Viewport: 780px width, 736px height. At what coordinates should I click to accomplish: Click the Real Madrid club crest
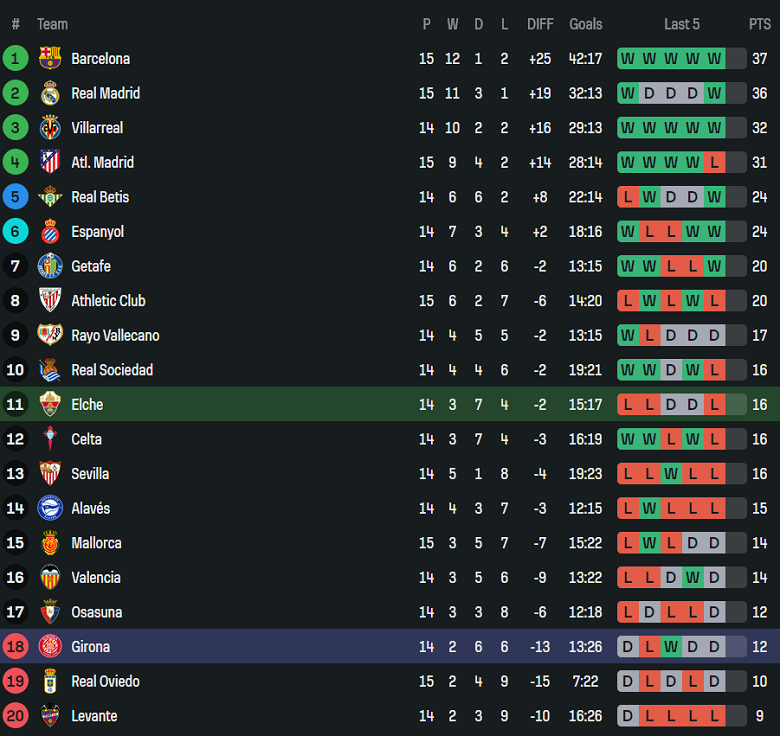(50, 93)
